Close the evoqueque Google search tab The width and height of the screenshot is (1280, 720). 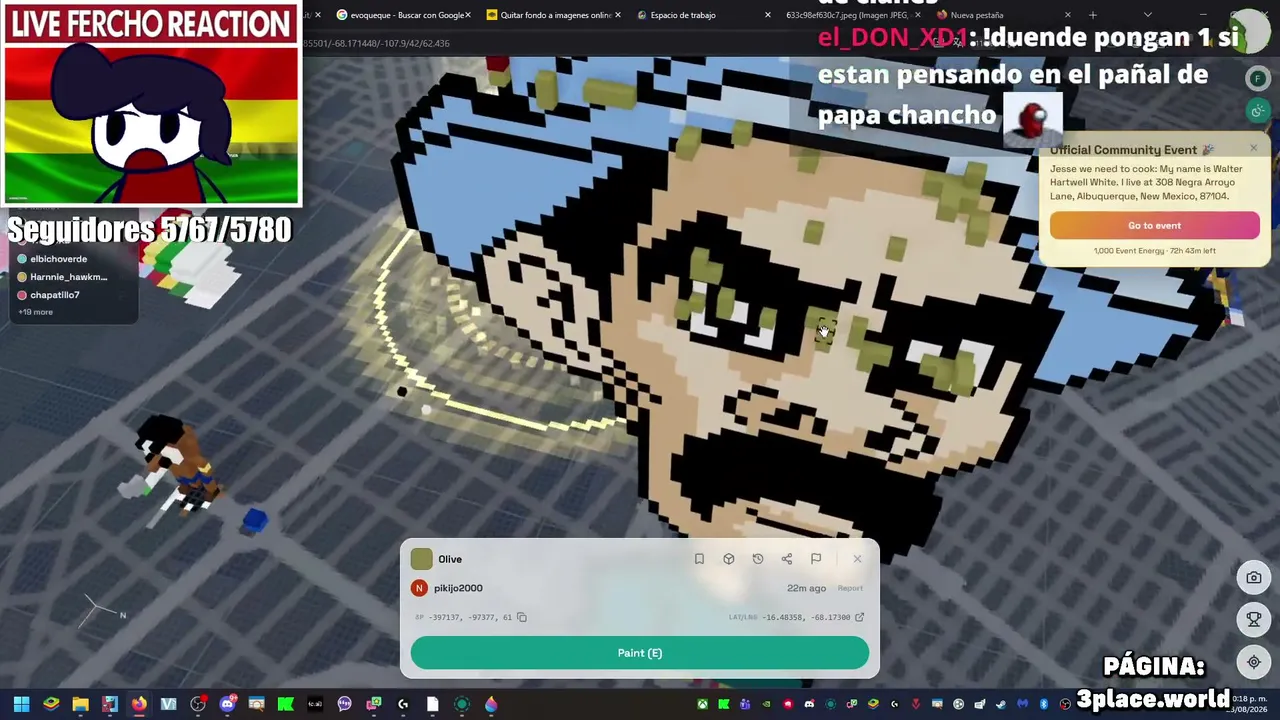[468, 15]
